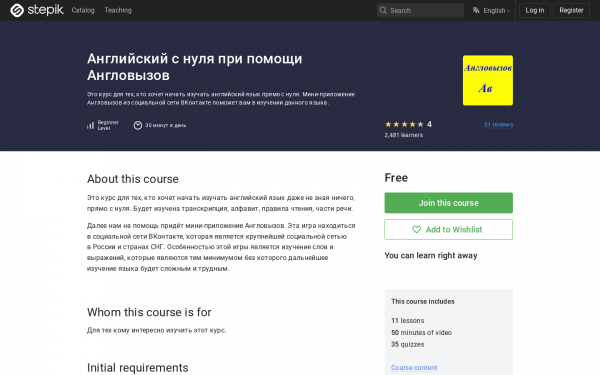Click the five-star rating
This screenshot has height=375, width=600.
tap(404, 124)
